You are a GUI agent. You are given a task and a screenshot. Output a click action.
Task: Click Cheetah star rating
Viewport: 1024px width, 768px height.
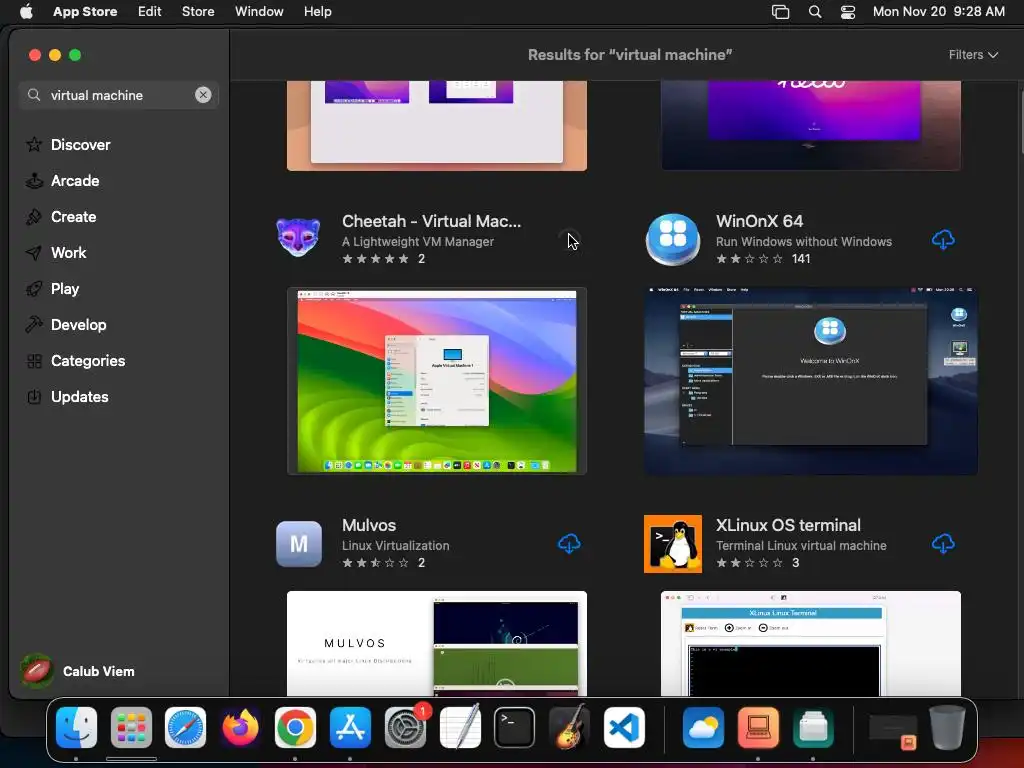[376, 259]
